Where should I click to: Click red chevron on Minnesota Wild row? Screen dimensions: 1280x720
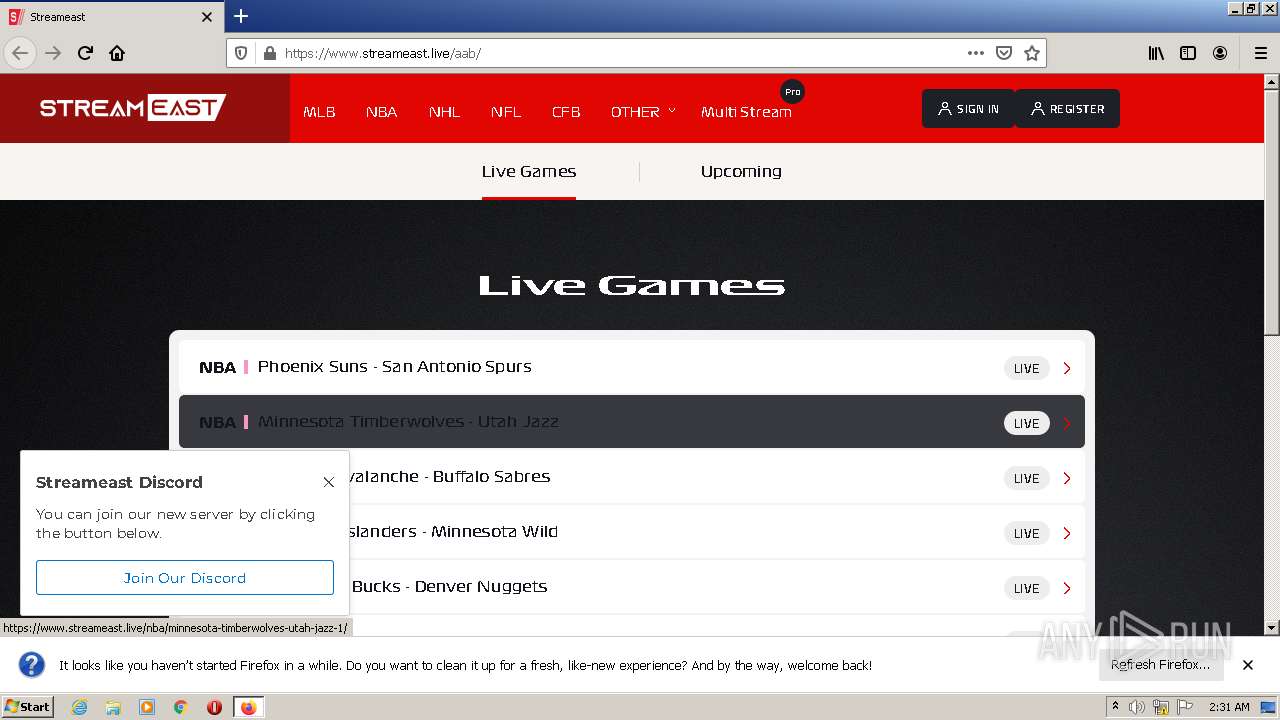click(x=1067, y=533)
